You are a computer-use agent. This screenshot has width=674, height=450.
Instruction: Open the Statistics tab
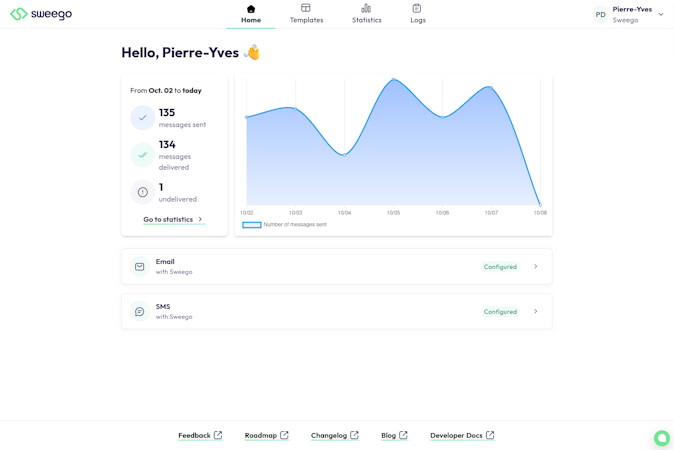pyautogui.click(x=366, y=14)
